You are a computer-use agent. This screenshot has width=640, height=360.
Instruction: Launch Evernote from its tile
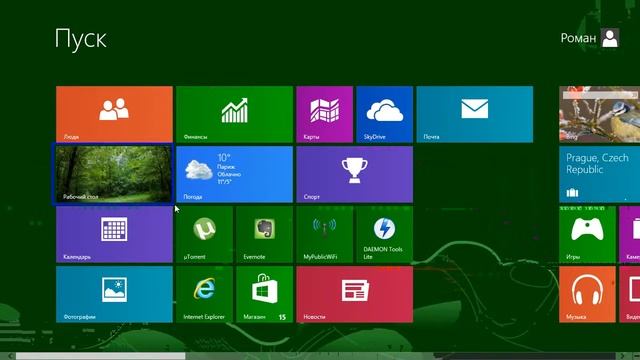[x=264, y=234]
